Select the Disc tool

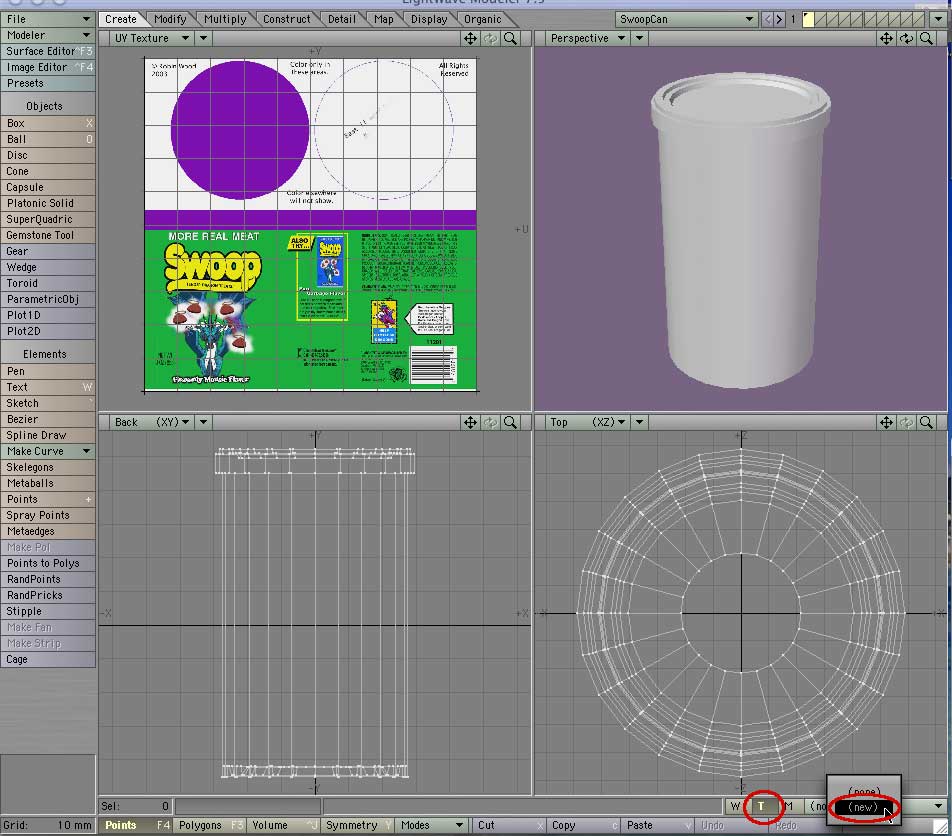48,155
